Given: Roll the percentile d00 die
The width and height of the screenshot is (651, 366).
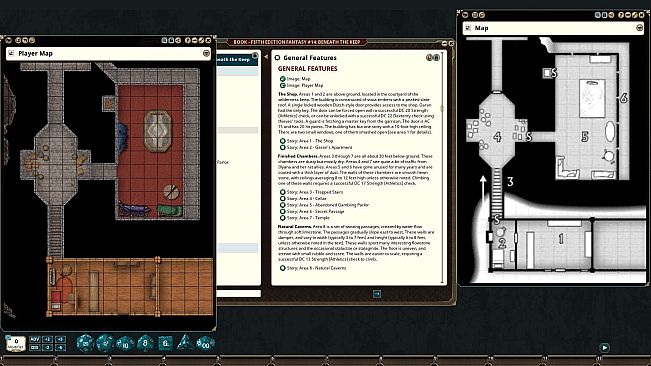Looking at the screenshot, I should click(x=205, y=343).
